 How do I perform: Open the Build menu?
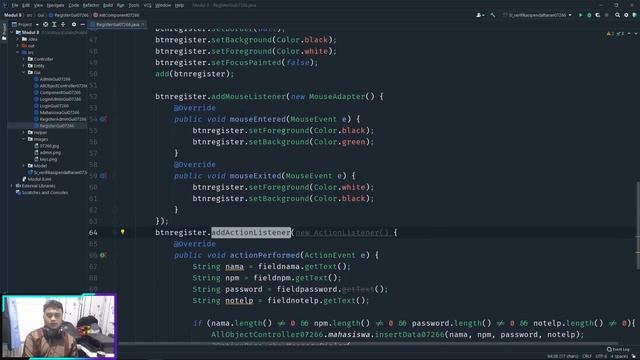pyautogui.click(x=108, y=5)
